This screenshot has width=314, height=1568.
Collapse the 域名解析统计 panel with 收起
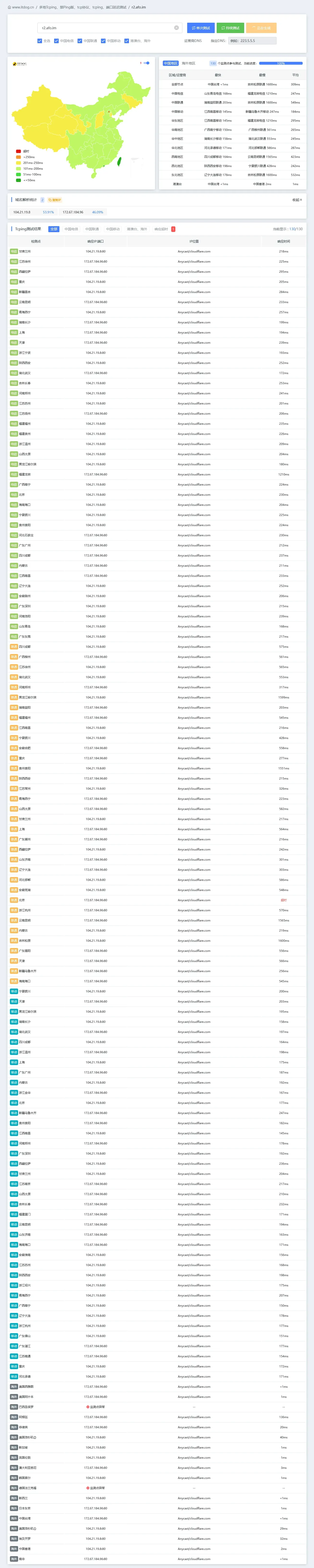(x=296, y=200)
